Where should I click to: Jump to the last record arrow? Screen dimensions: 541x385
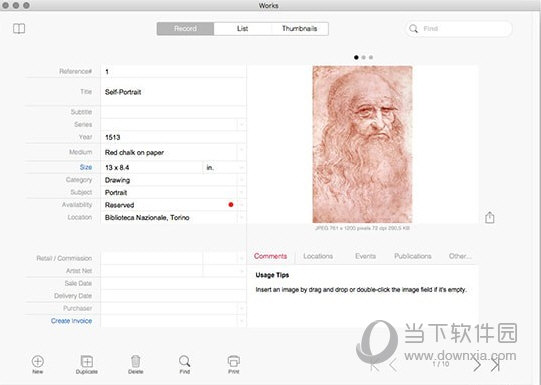pos(496,365)
